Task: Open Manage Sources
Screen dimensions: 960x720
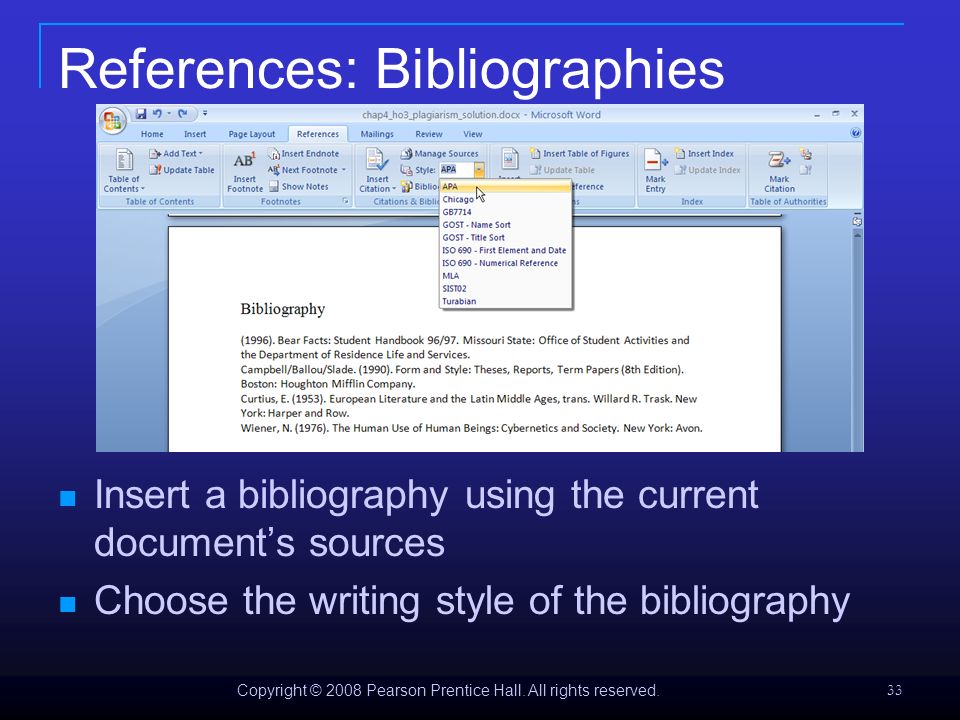Action: (x=440, y=154)
